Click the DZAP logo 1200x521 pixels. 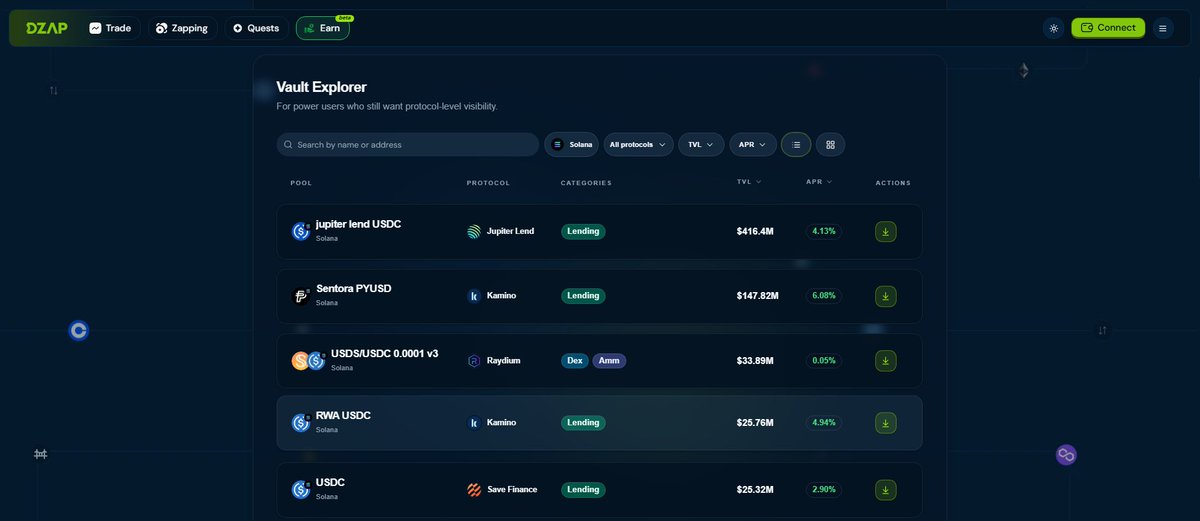point(45,28)
